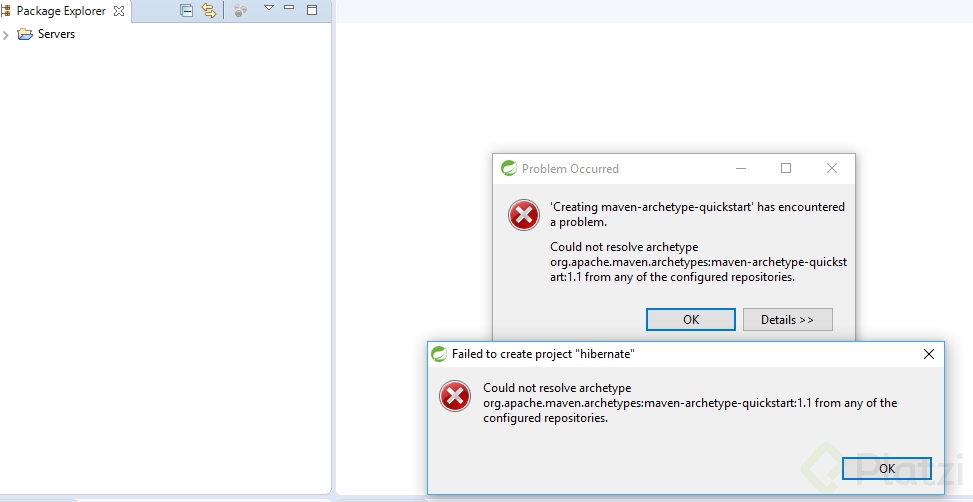973x502 pixels.
Task: Click the Spring icon in Problem Occurred title
Action: [509, 168]
